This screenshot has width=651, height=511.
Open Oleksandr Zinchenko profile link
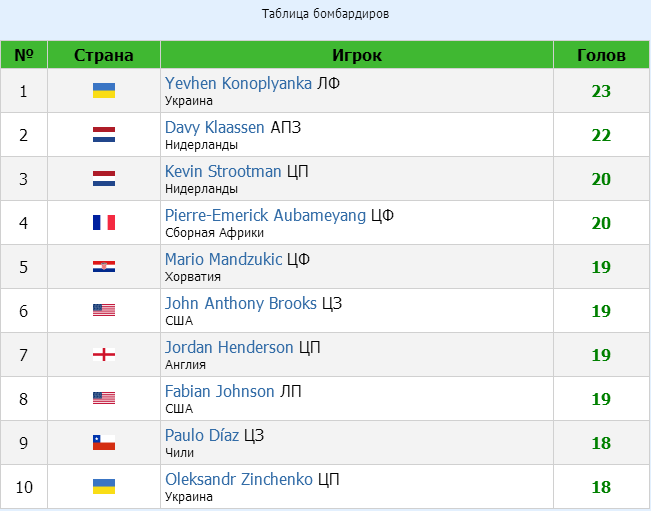pyautogui.click(x=239, y=479)
